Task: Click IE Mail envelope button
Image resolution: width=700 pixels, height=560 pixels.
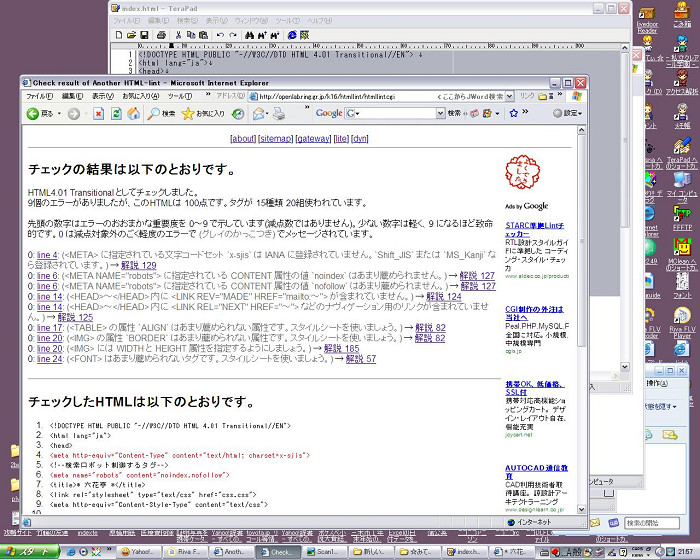Action: pyautogui.click(x=258, y=114)
